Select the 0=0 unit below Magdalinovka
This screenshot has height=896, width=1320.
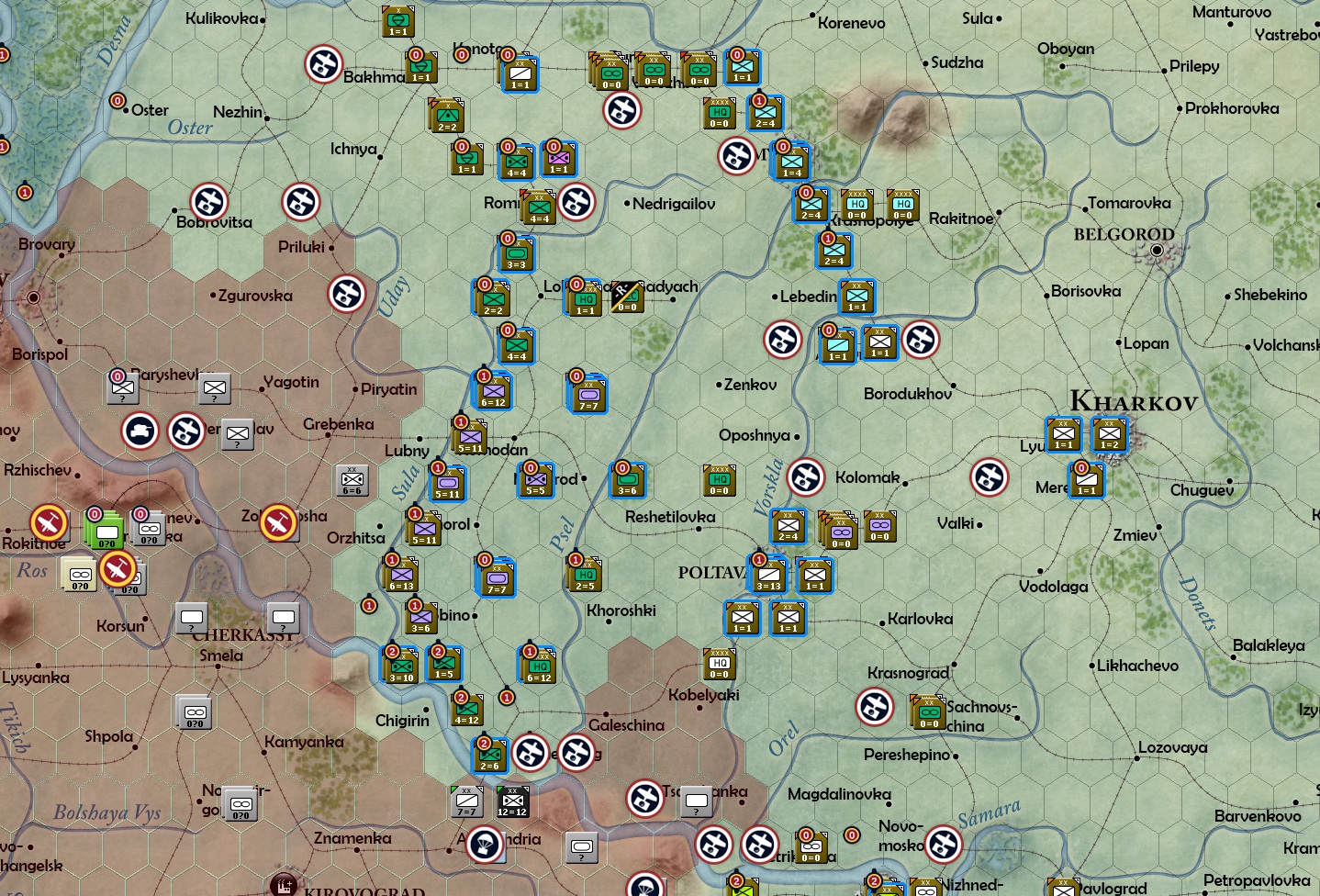click(x=811, y=847)
